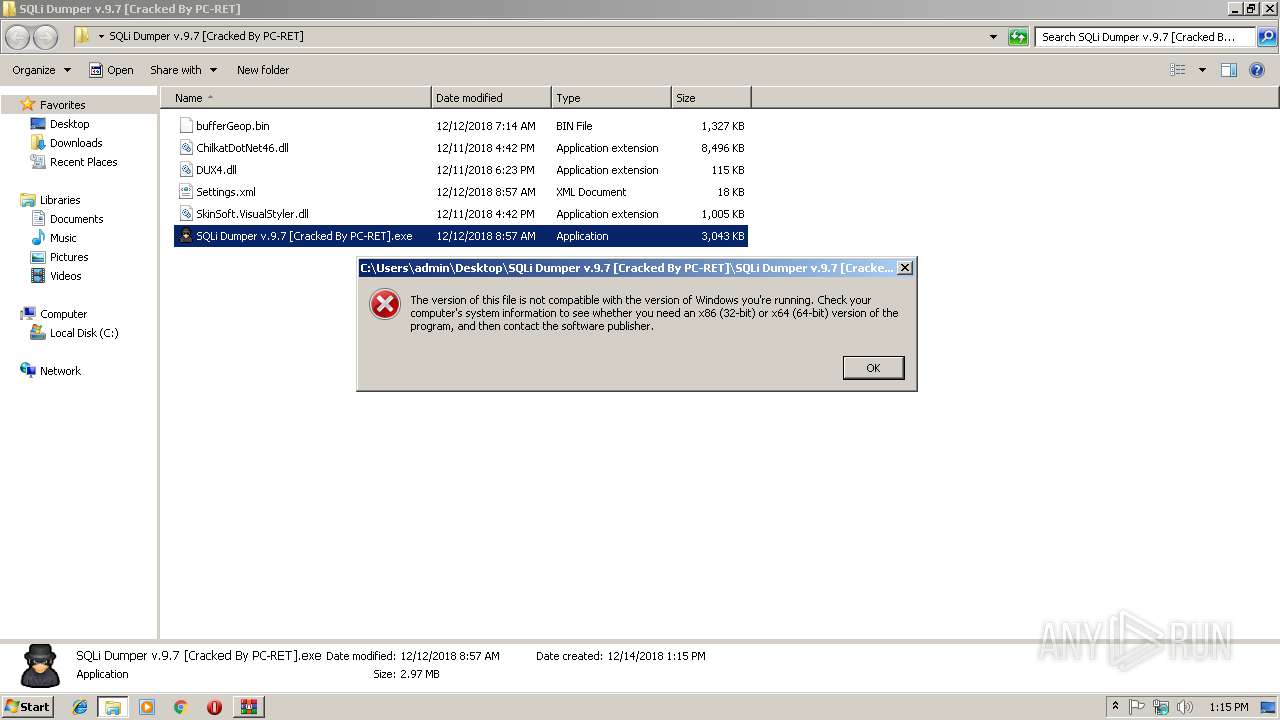
Task: Click the Action Center flag tray icon
Action: (1137, 707)
